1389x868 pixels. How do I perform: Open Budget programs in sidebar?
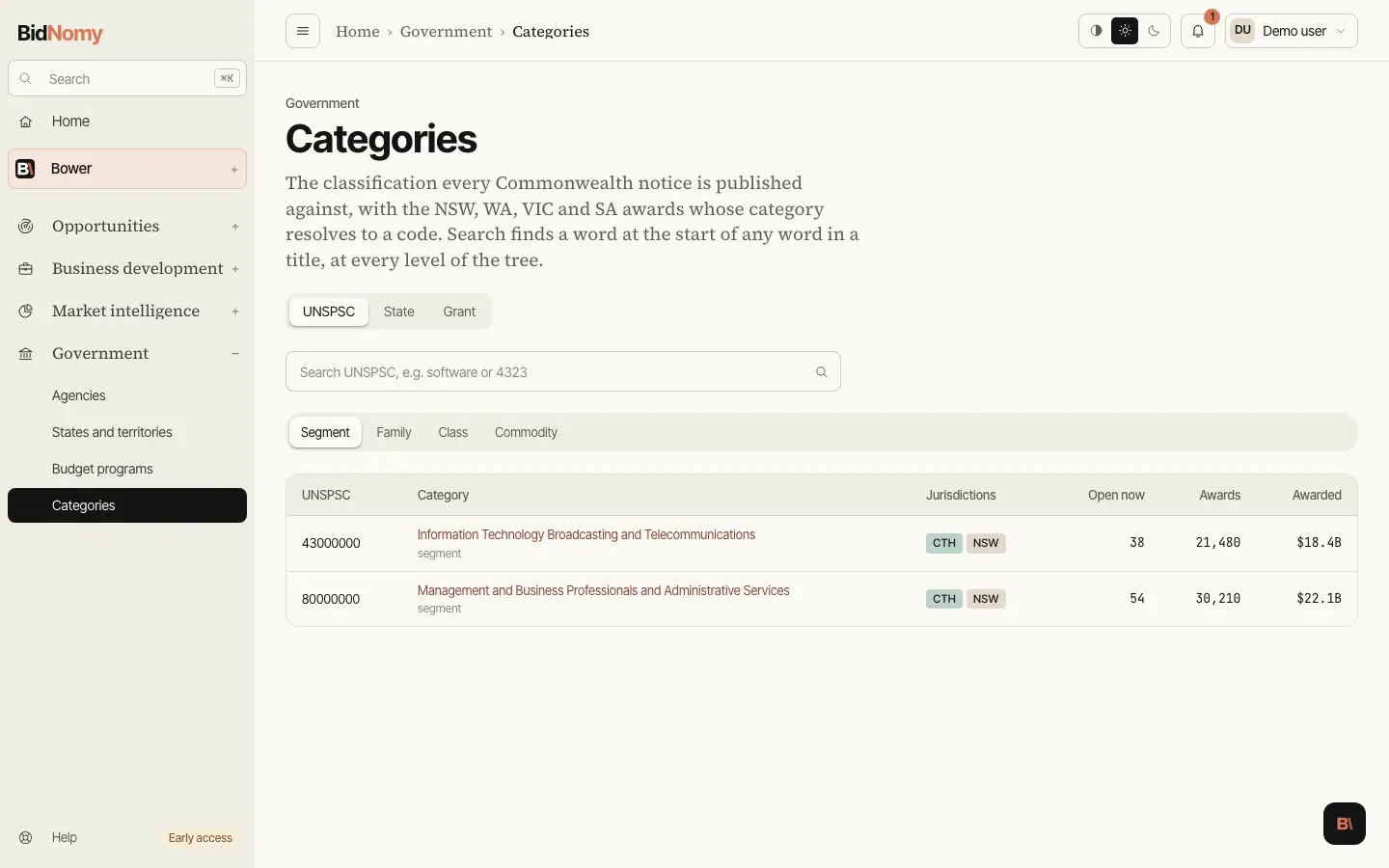click(x=127, y=469)
